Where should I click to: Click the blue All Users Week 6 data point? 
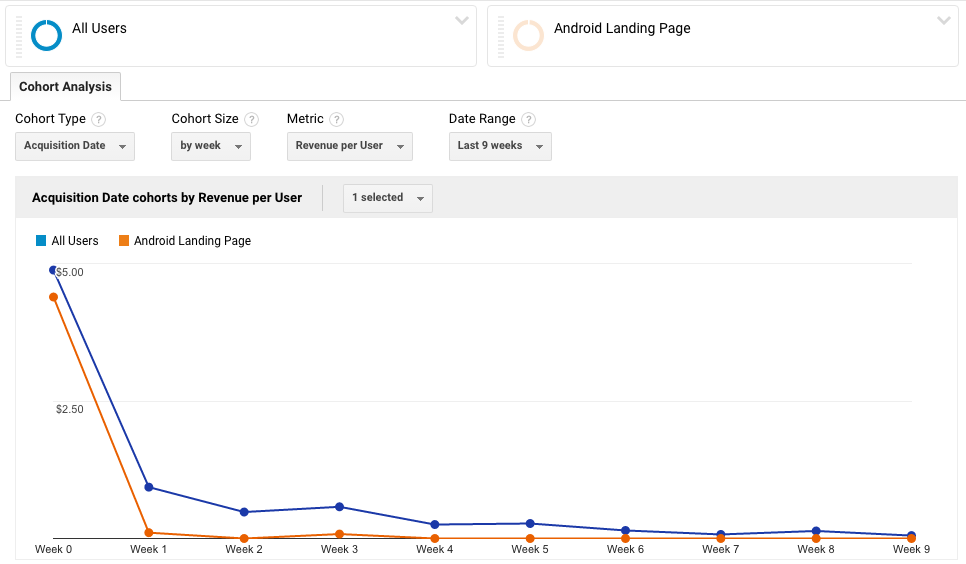coord(625,530)
